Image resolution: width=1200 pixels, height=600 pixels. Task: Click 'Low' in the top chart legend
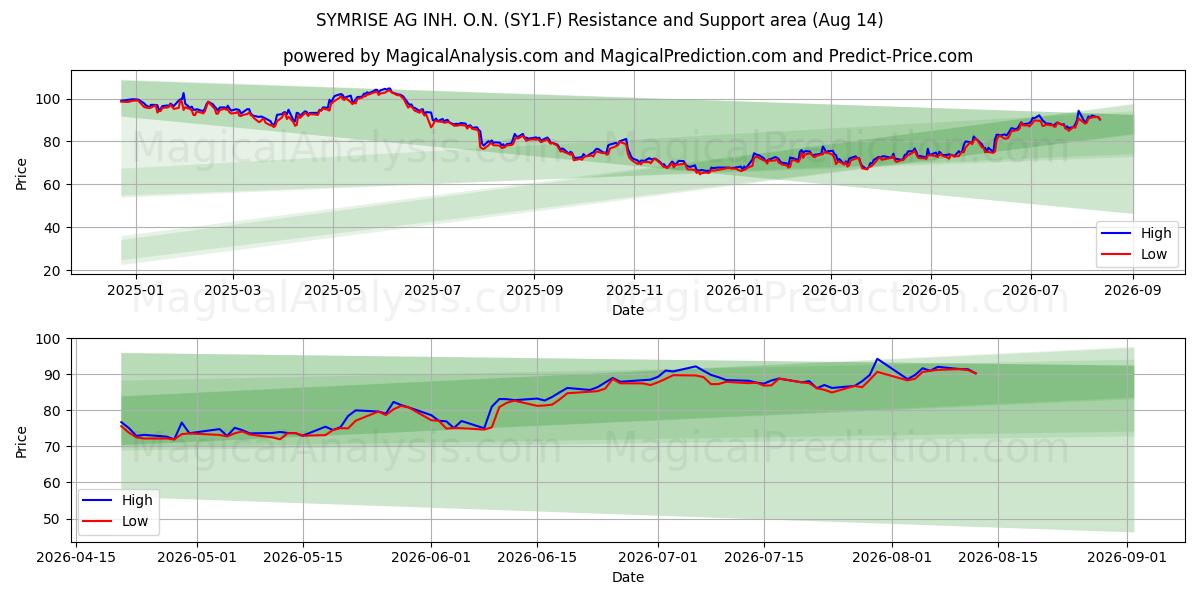(x=1154, y=254)
